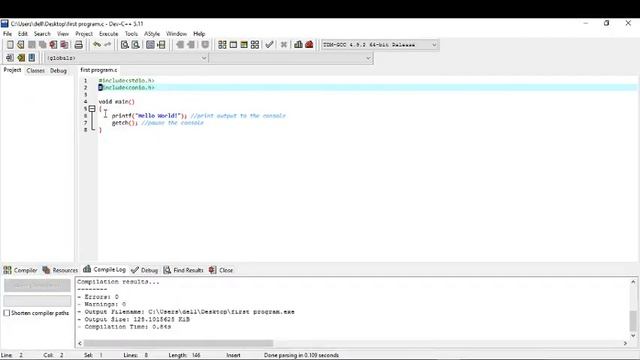640x360 pixels.
Task: Click the green arrow icon in second toolbar row
Action: 21,58
